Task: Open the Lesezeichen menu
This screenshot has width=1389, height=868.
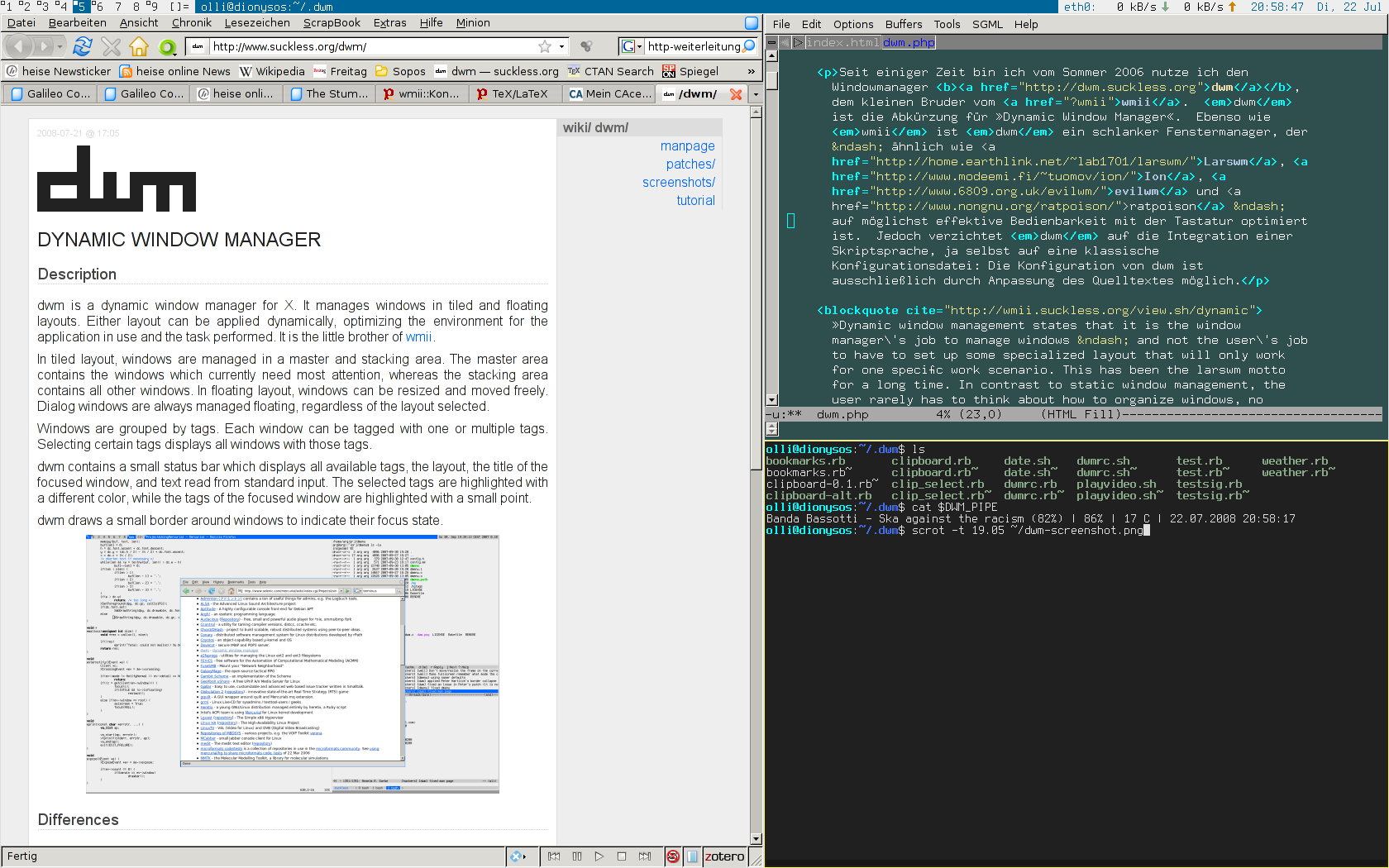Action: point(257,23)
